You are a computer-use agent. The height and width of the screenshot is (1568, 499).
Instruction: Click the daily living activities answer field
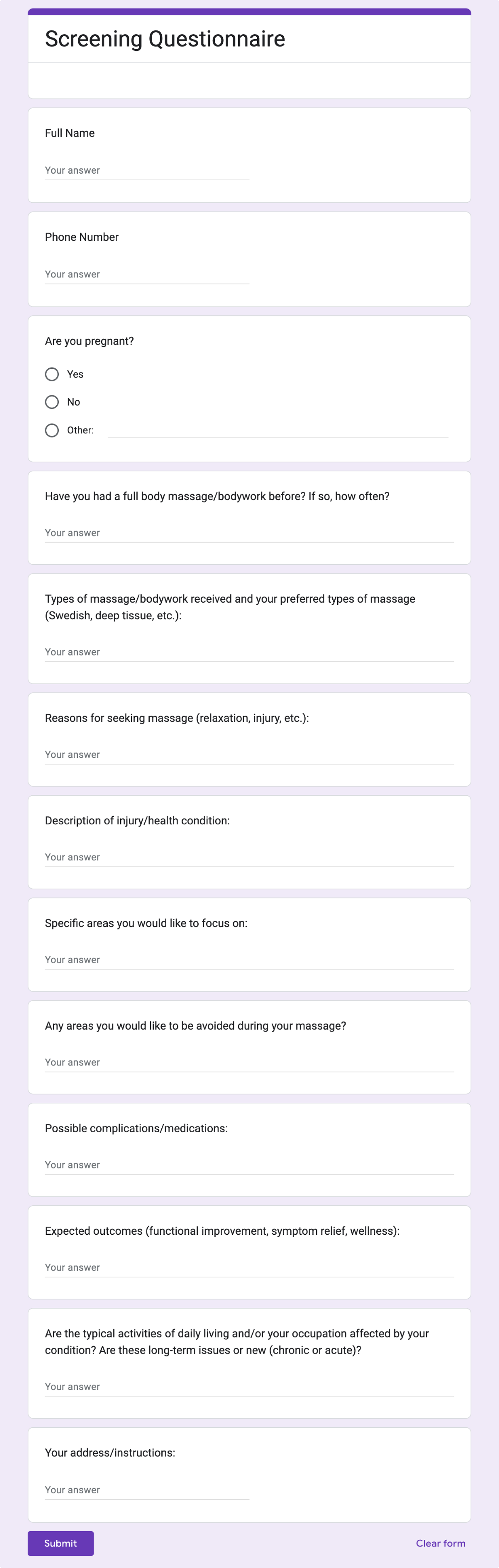[249, 1387]
